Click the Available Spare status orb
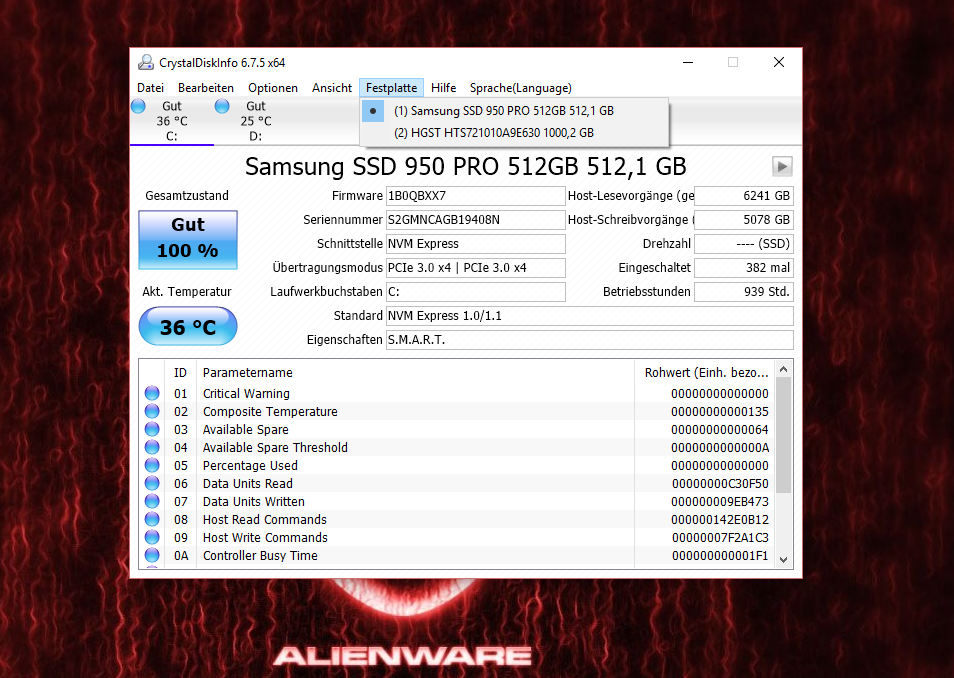 point(152,430)
